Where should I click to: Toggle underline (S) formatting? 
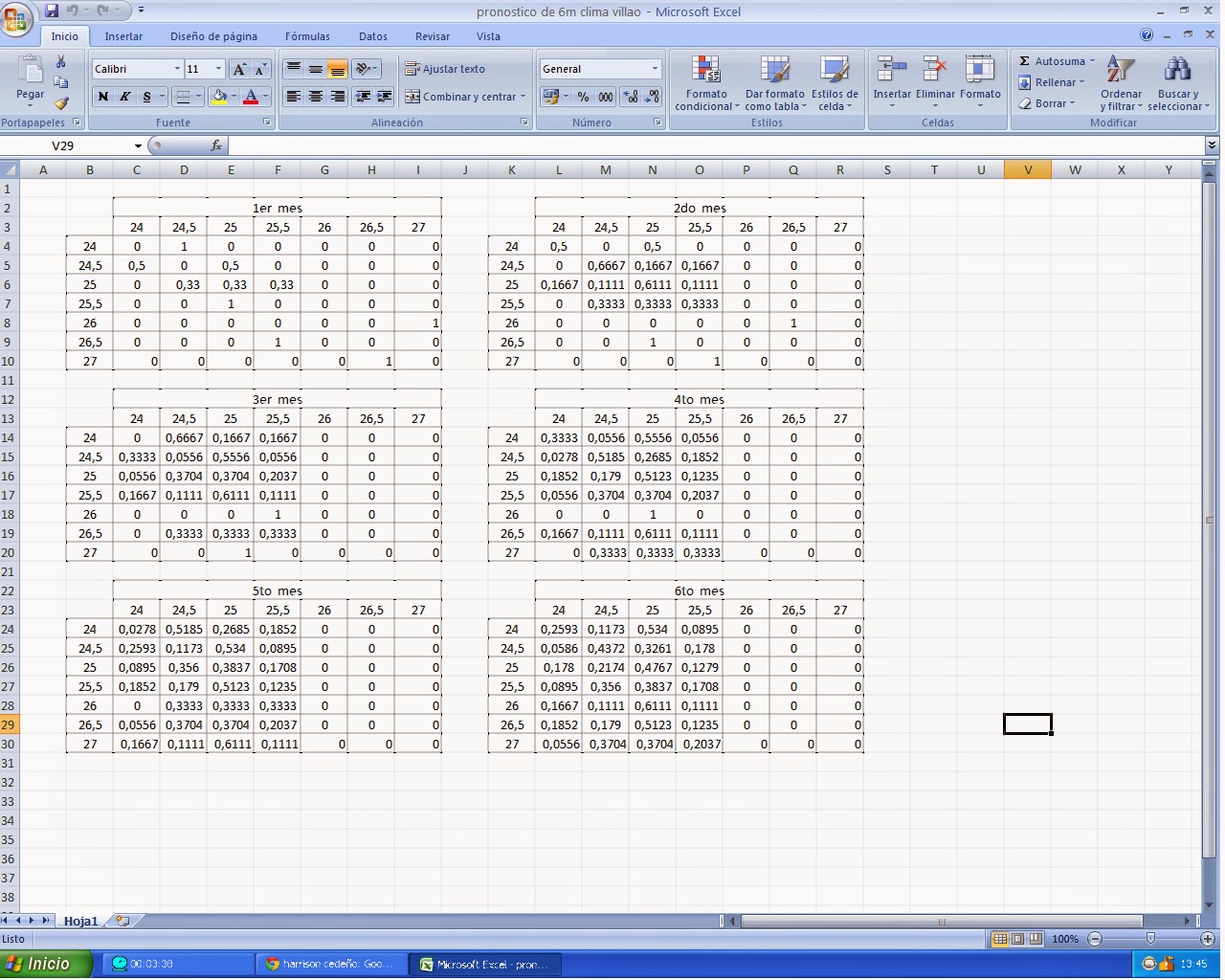[x=146, y=97]
